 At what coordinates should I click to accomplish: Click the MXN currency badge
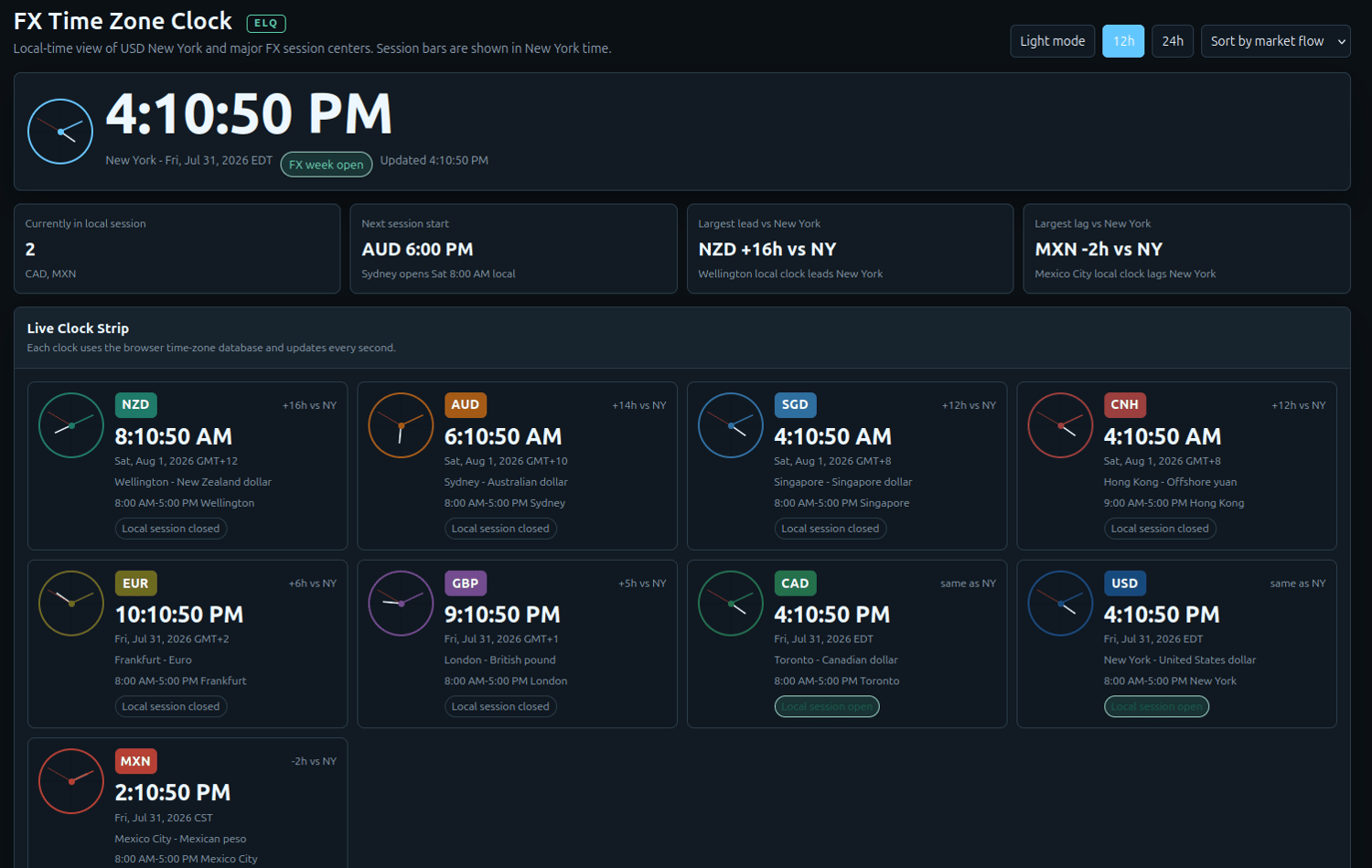click(135, 761)
